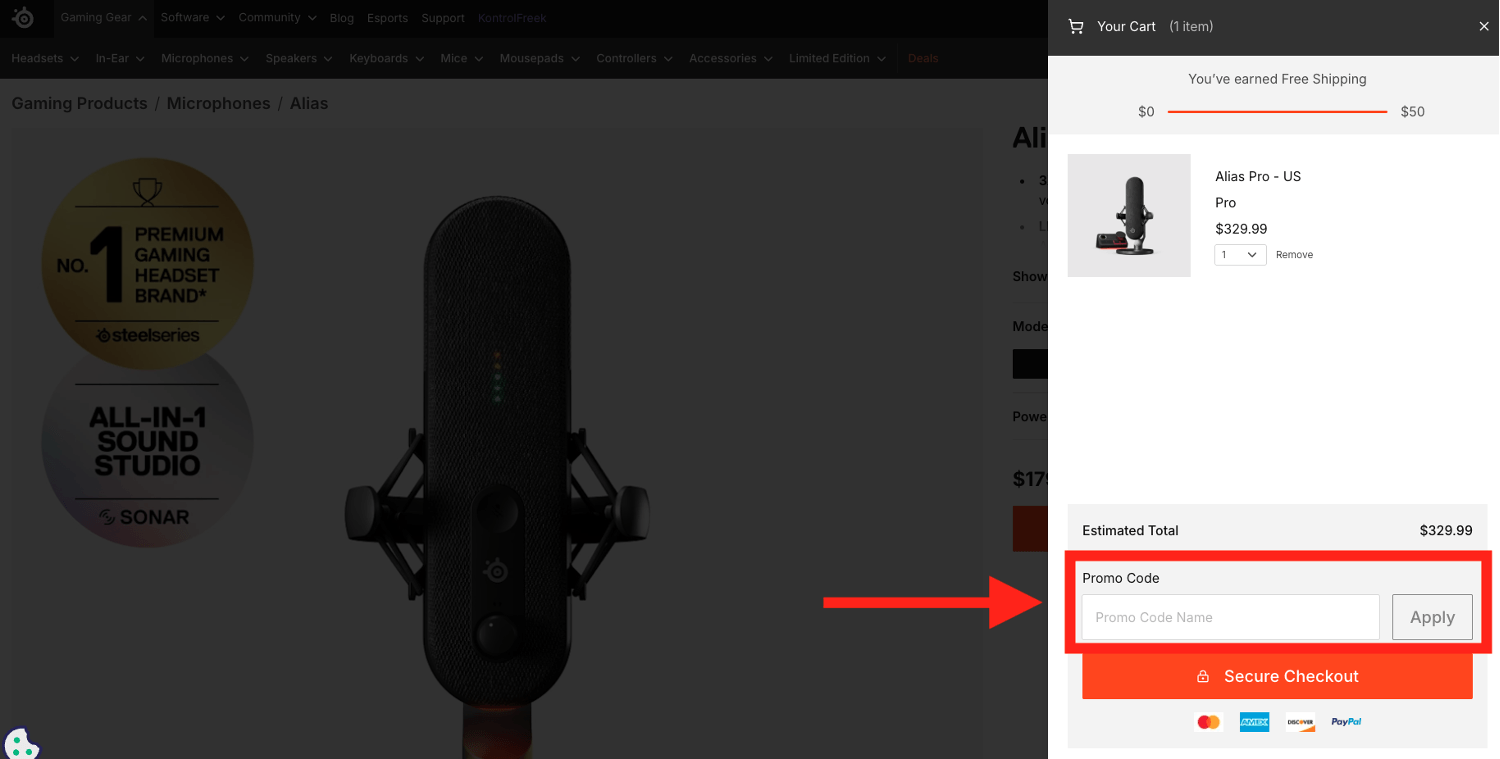This screenshot has height=759, width=1500.
Task: Click the Secure Checkout button
Action: pyautogui.click(x=1277, y=676)
